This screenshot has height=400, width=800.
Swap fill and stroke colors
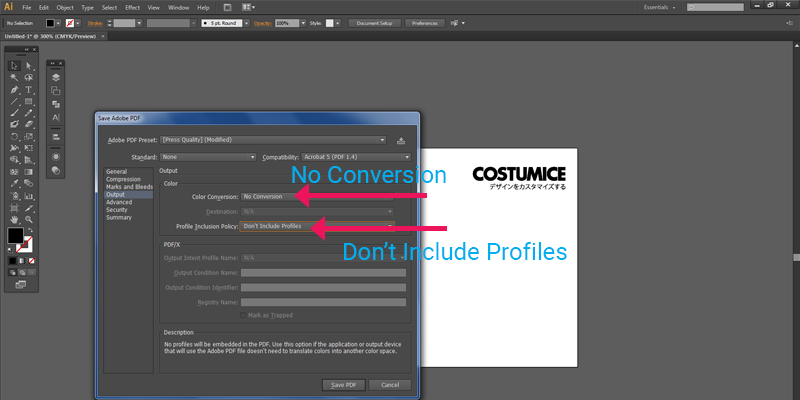(x=30, y=231)
